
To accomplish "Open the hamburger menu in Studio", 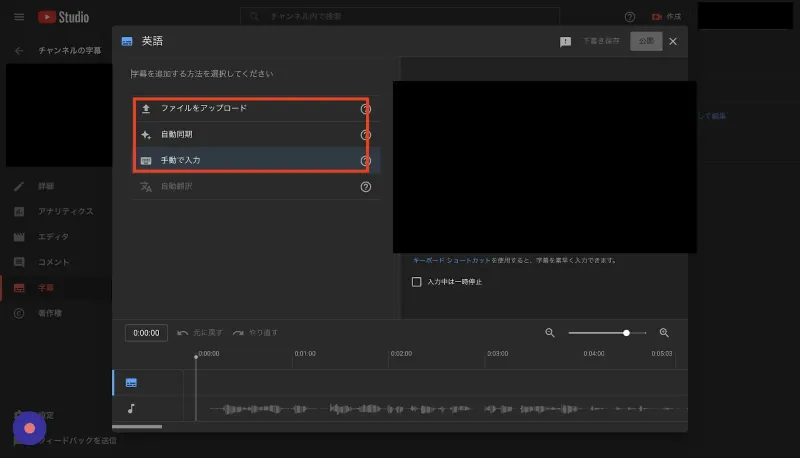I will (19, 17).
